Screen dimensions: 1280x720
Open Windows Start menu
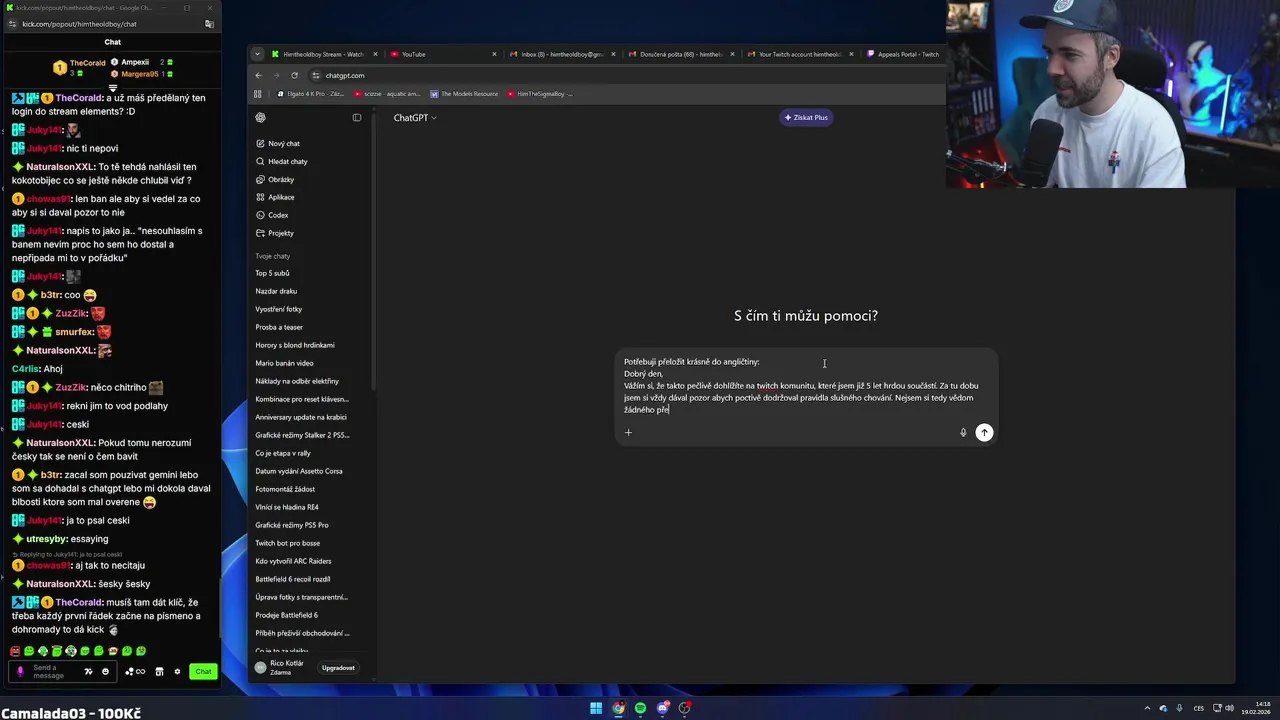pos(596,708)
